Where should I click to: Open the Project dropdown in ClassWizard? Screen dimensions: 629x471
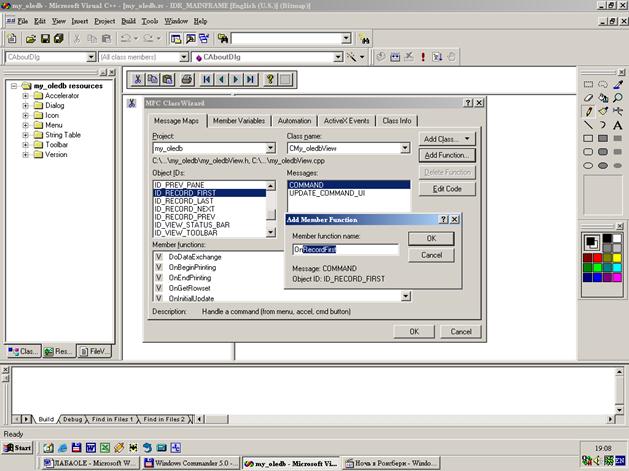click(271, 148)
